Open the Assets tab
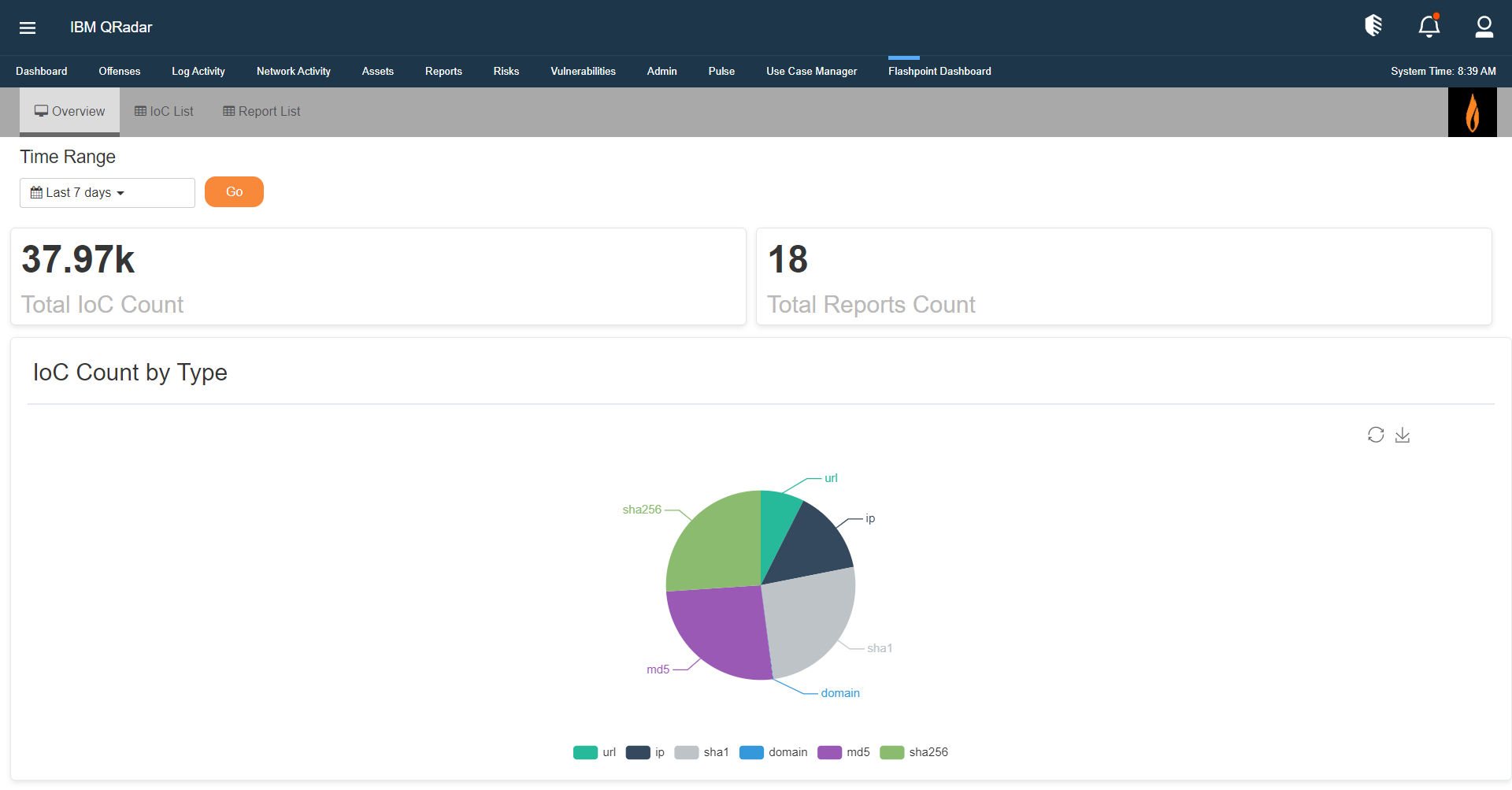This screenshot has width=1512, height=790. pos(378,71)
